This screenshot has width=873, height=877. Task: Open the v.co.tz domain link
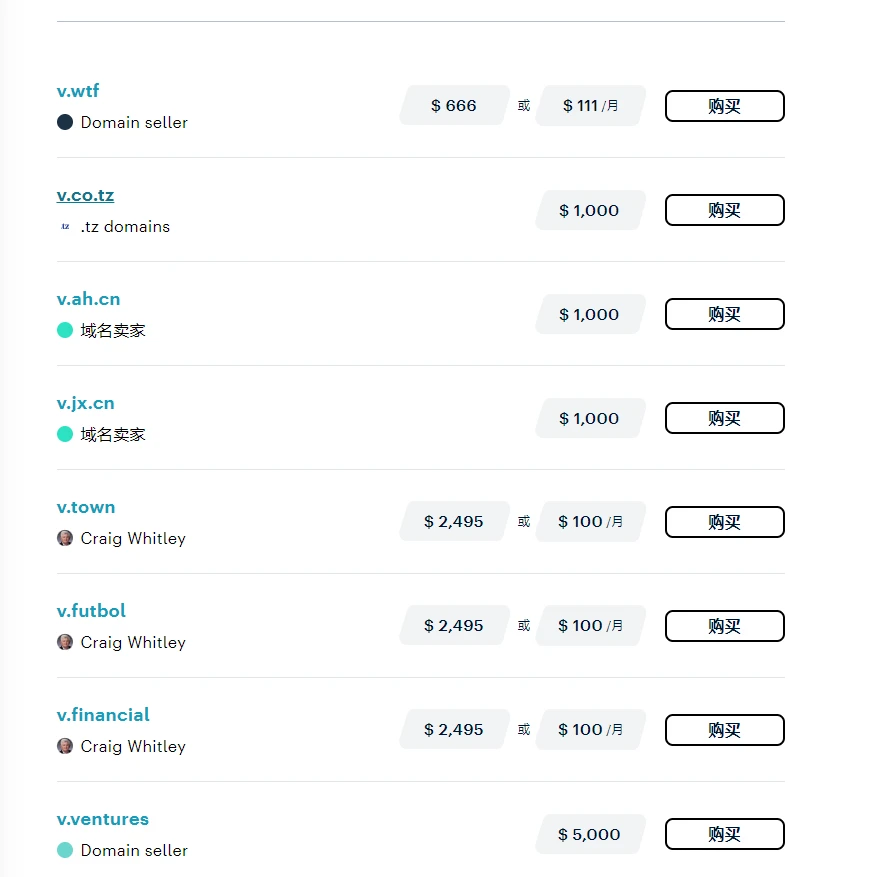(85, 195)
